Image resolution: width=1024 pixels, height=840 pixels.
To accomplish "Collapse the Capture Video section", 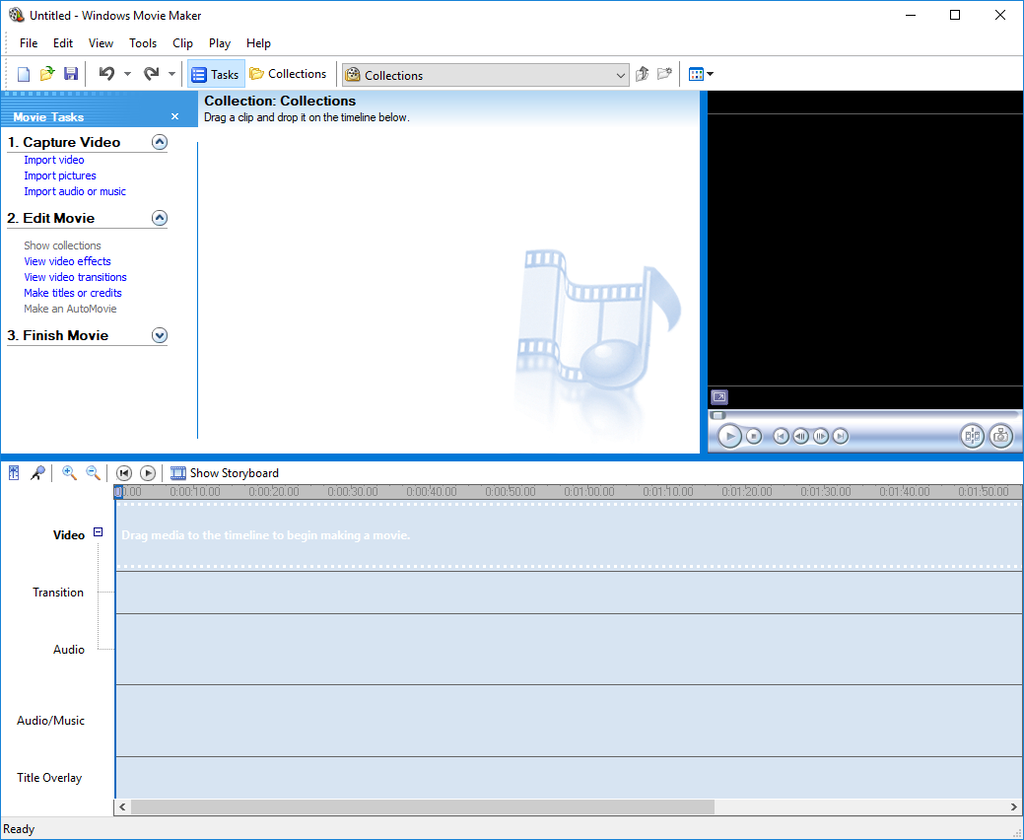I will click(x=159, y=141).
